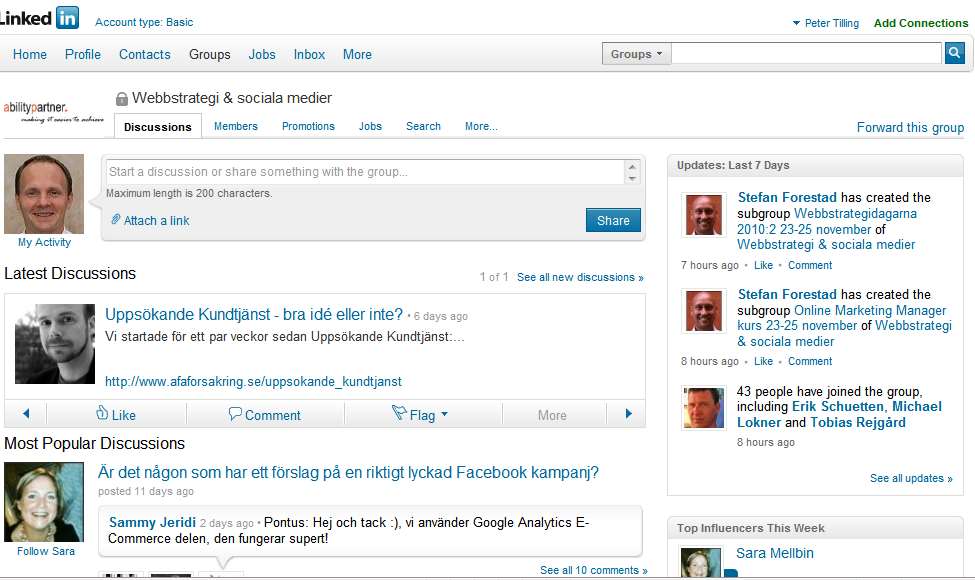The height and width of the screenshot is (580, 975).
Task: Go to Home in navigation bar
Action: (30, 55)
